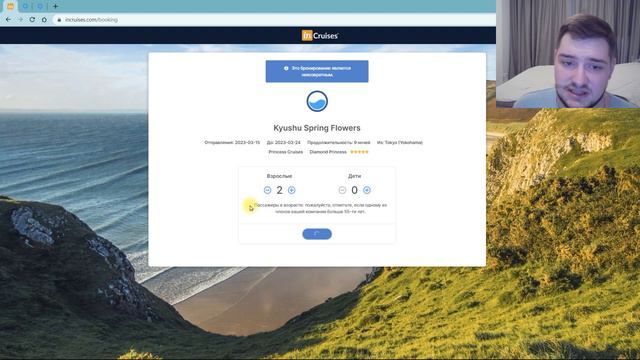Open a new browser tab with the plus
640x360 pixels.
click(56, 6)
